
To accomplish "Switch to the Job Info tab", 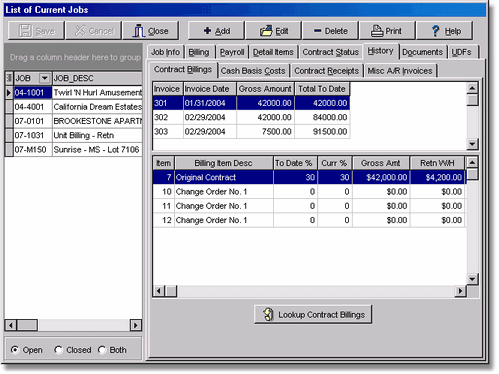I will pos(165,52).
